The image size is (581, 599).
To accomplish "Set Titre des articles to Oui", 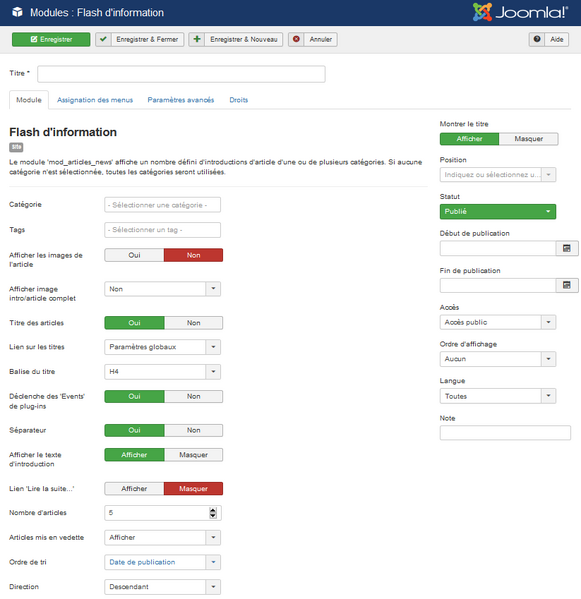I will pyautogui.click(x=134, y=323).
